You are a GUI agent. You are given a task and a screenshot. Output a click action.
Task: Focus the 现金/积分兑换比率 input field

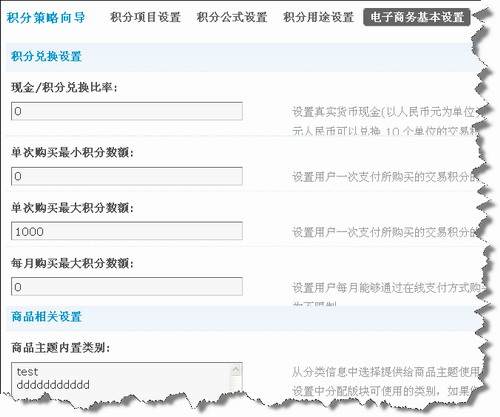tap(127, 111)
